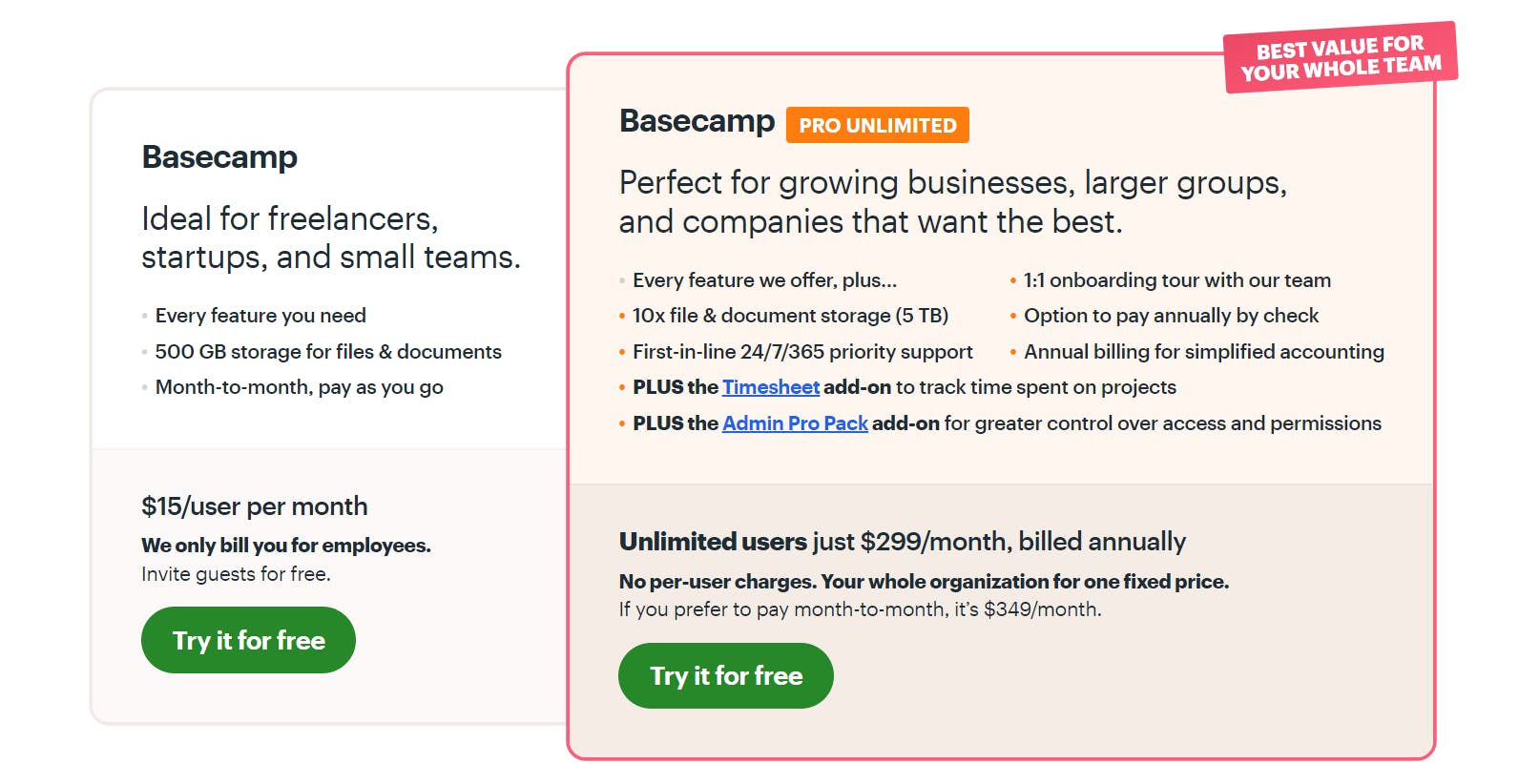Click the 500 GB storage bullet item

click(327, 351)
